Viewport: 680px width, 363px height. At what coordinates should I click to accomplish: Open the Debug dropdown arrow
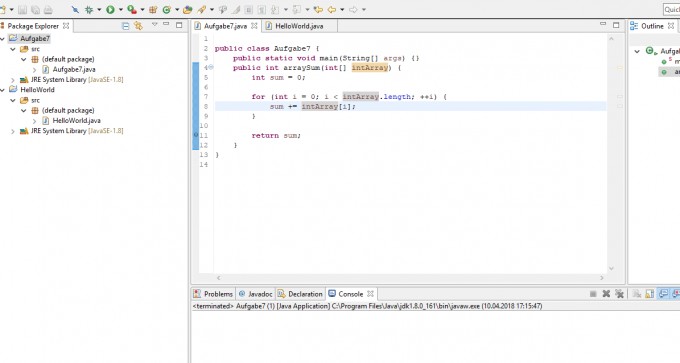(99, 10)
